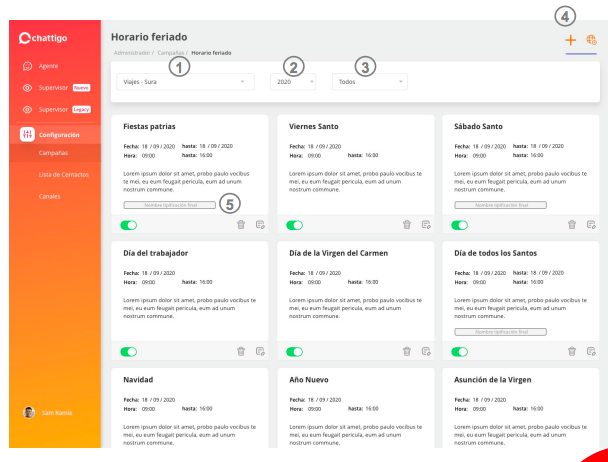Click the Campañas breadcrumb link
This screenshot has height=462, width=608.
point(171,51)
